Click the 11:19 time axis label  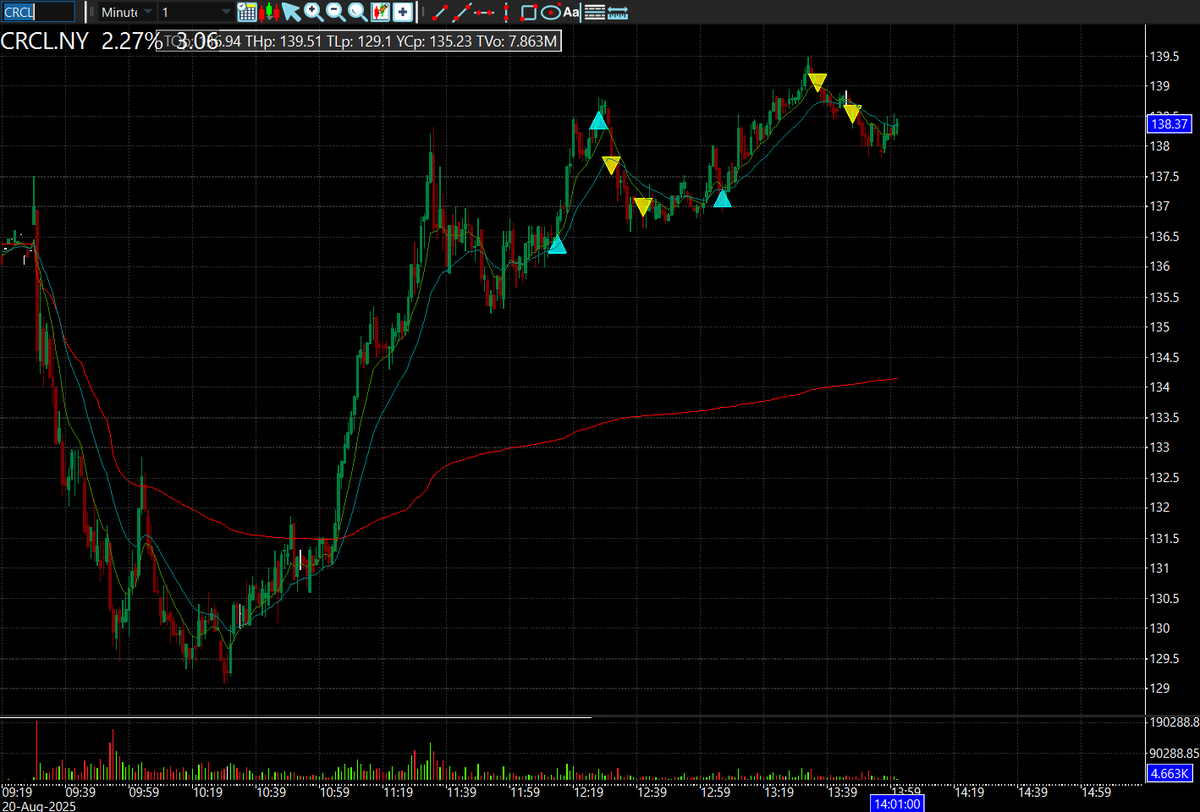coord(398,791)
